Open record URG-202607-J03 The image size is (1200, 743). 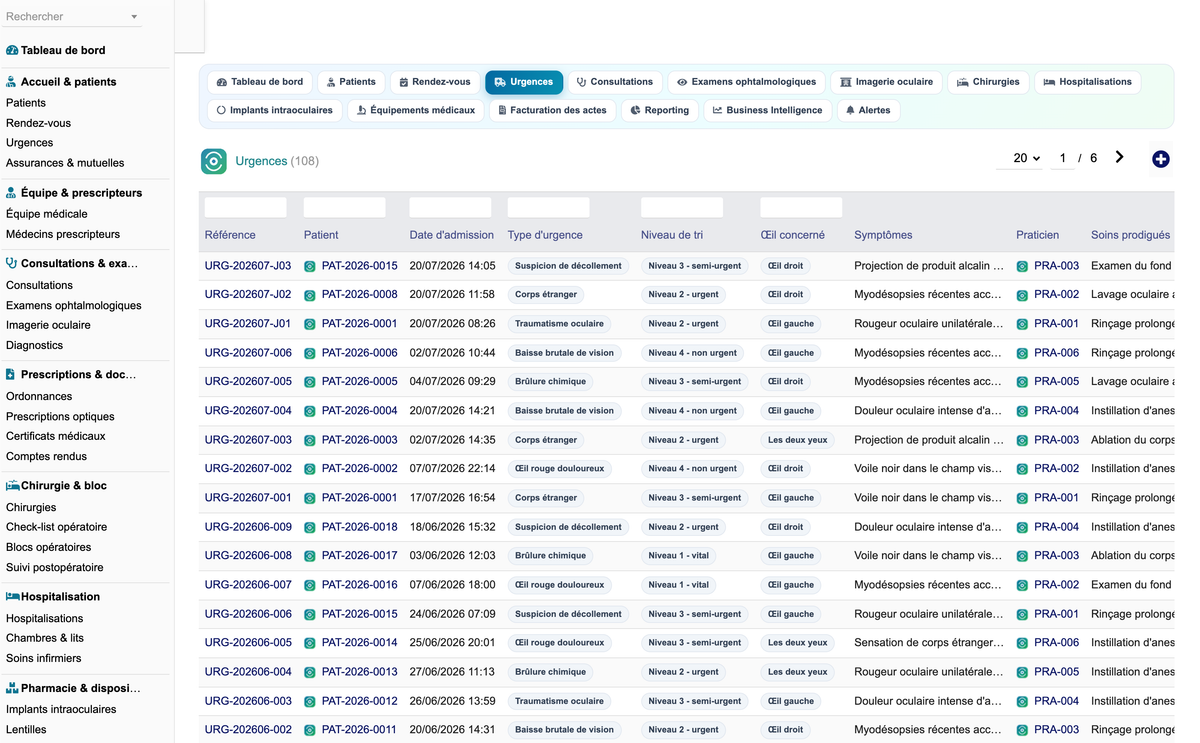click(x=248, y=266)
